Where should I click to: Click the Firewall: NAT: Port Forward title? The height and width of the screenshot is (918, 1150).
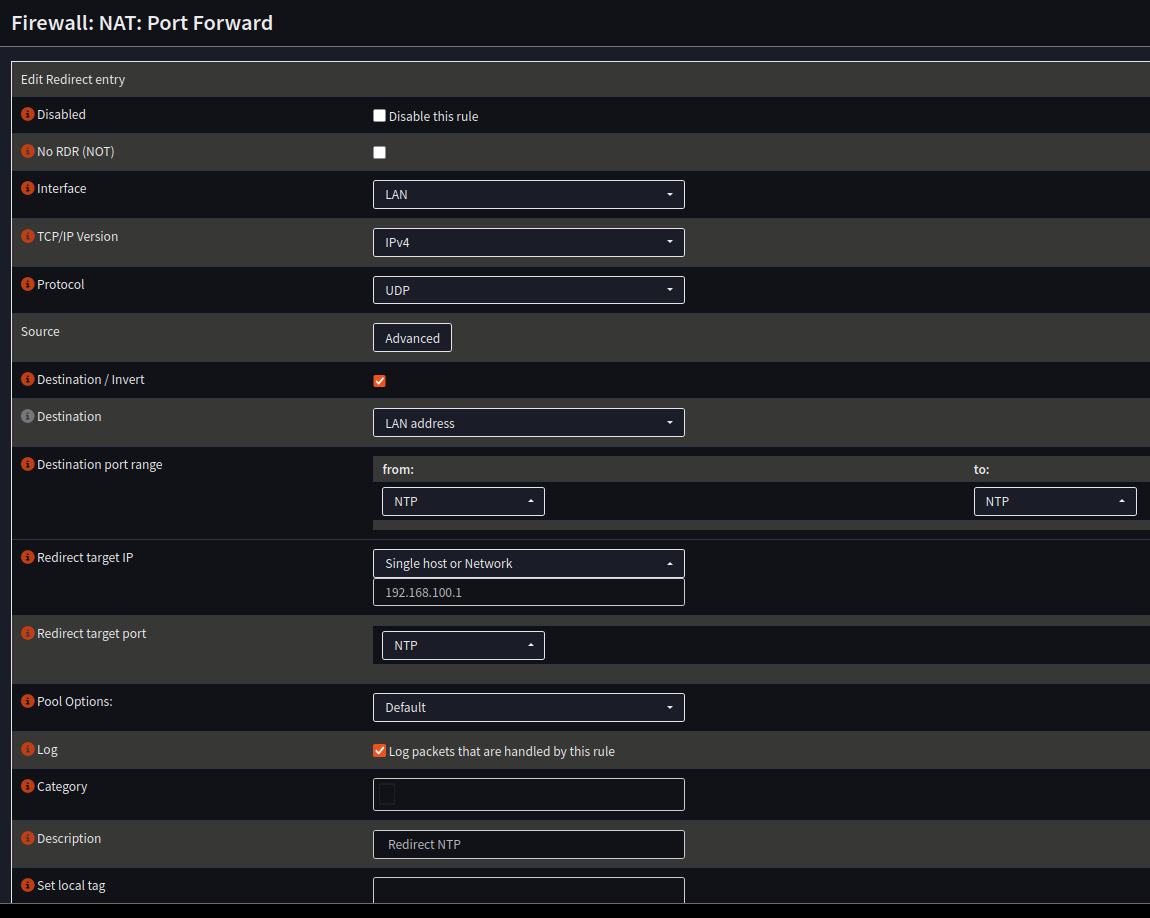pyautogui.click(x=141, y=23)
